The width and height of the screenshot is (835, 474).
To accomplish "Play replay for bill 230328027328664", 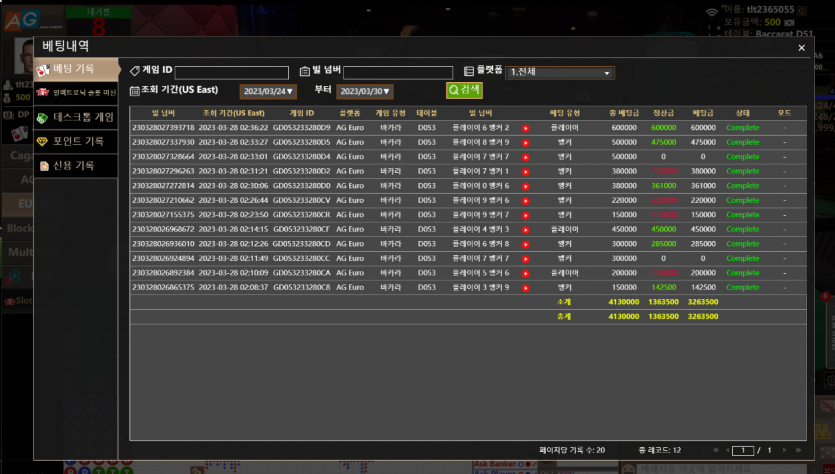I will 526,157.
